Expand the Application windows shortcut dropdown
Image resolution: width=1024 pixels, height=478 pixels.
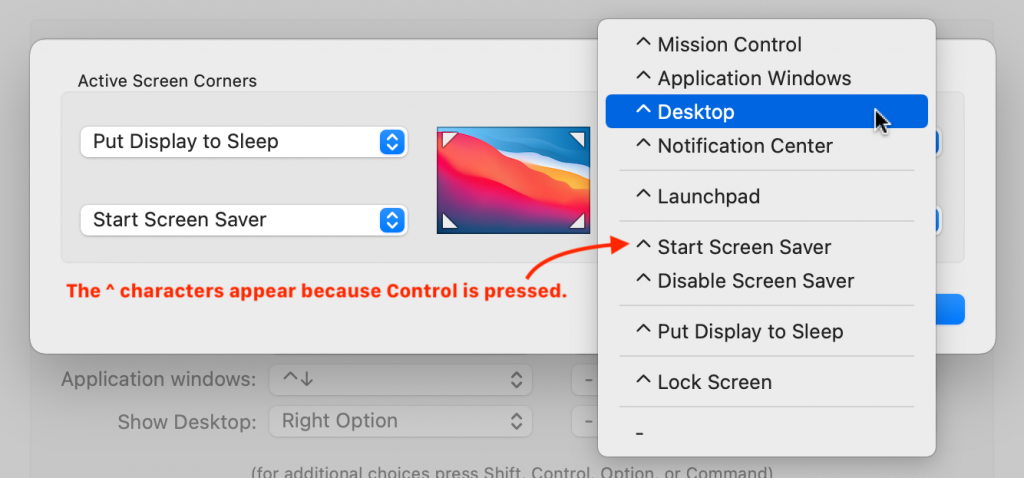(400, 380)
